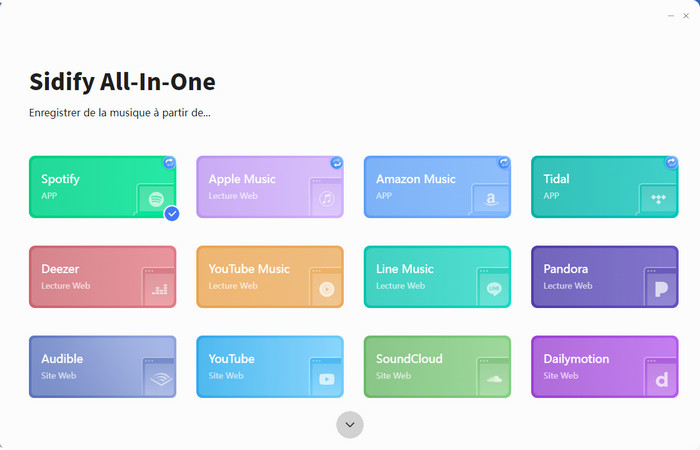Toggle the Spotify card source switch

[169, 162]
